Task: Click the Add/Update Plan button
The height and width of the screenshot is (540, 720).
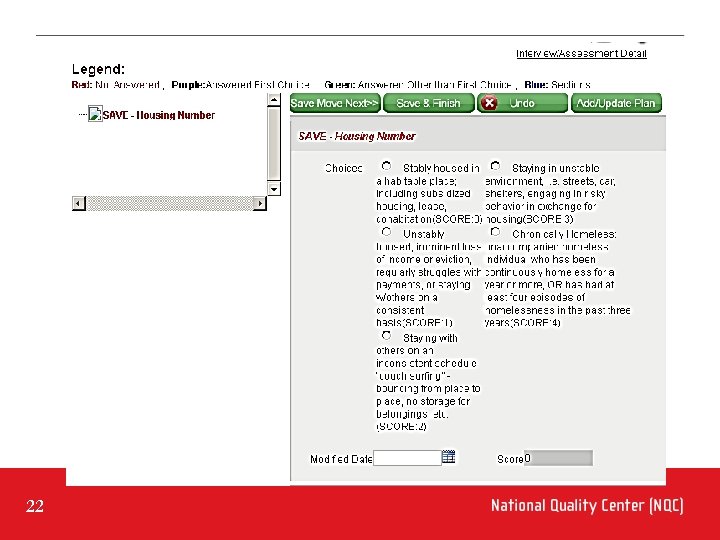Action: pyautogui.click(x=616, y=103)
